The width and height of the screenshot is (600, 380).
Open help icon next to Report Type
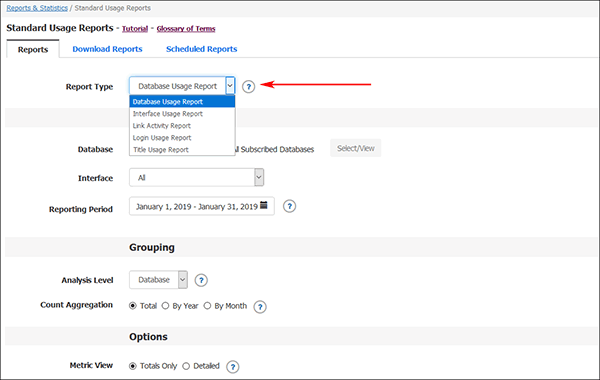tap(248, 87)
